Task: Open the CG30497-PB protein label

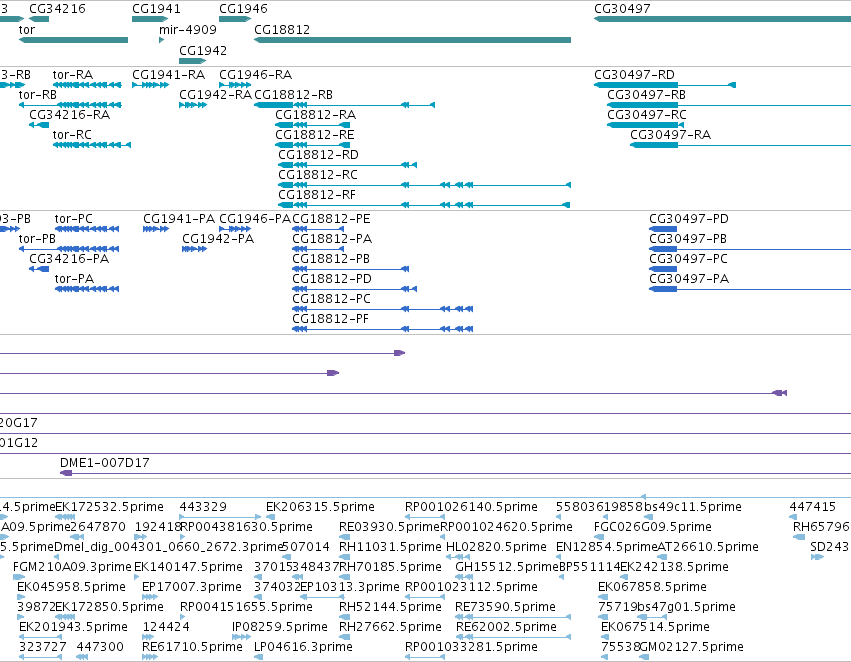Action: pos(688,239)
